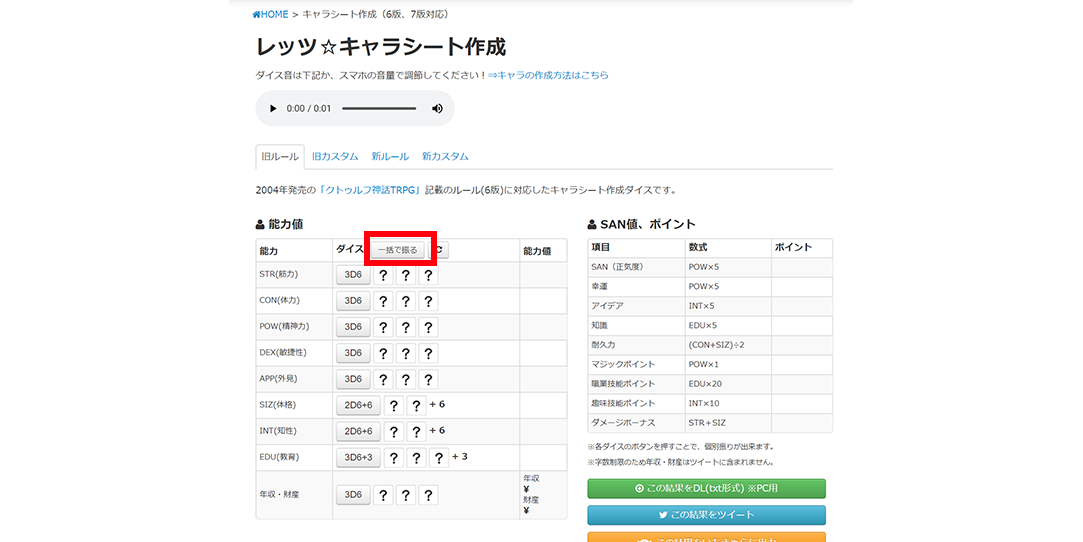Roll 3D6+3 for EDU(教育)
The image size is (1083, 542).
358,457
